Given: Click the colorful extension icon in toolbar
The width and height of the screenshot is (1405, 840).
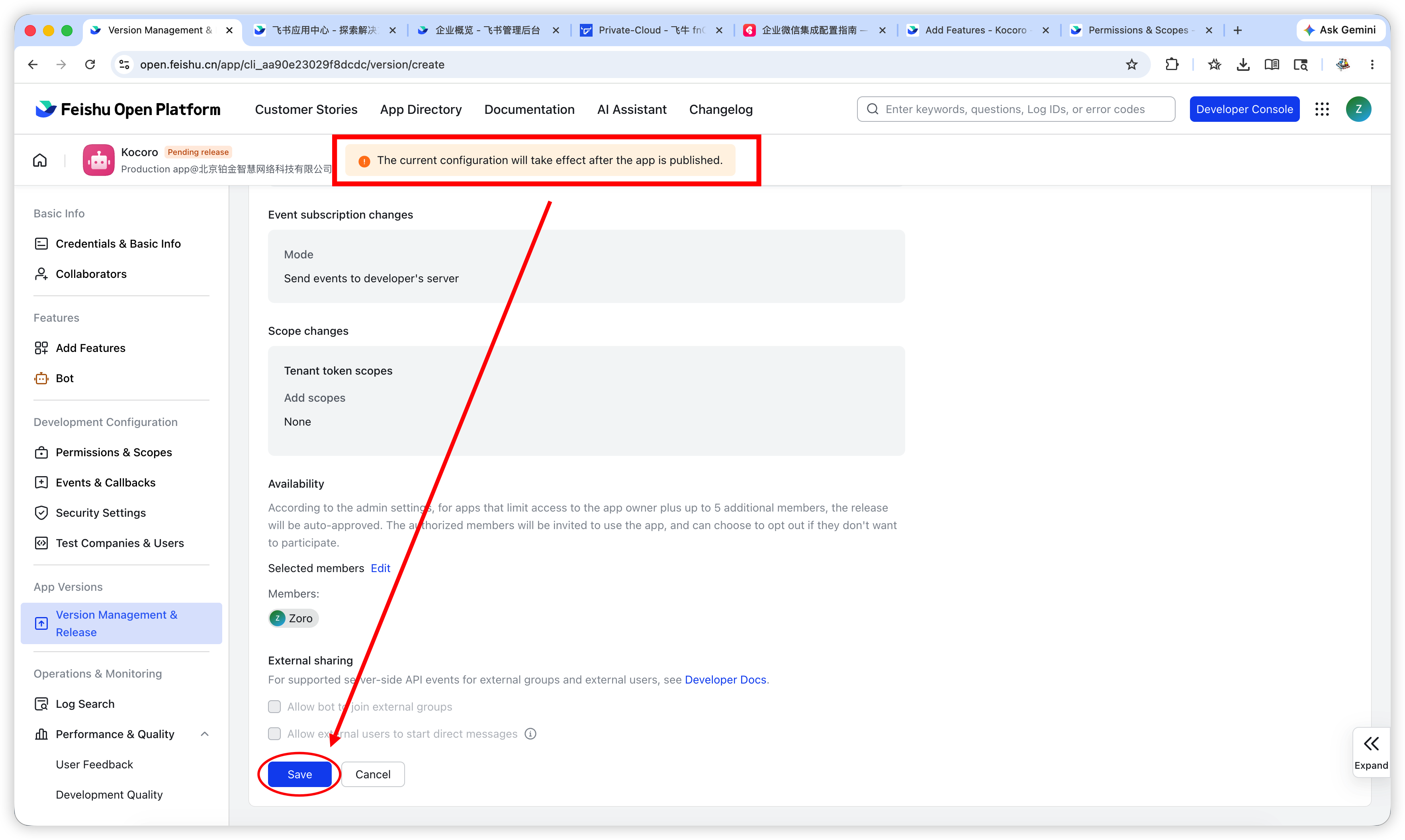Looking at the screenshot, I should click(1343, 64).
